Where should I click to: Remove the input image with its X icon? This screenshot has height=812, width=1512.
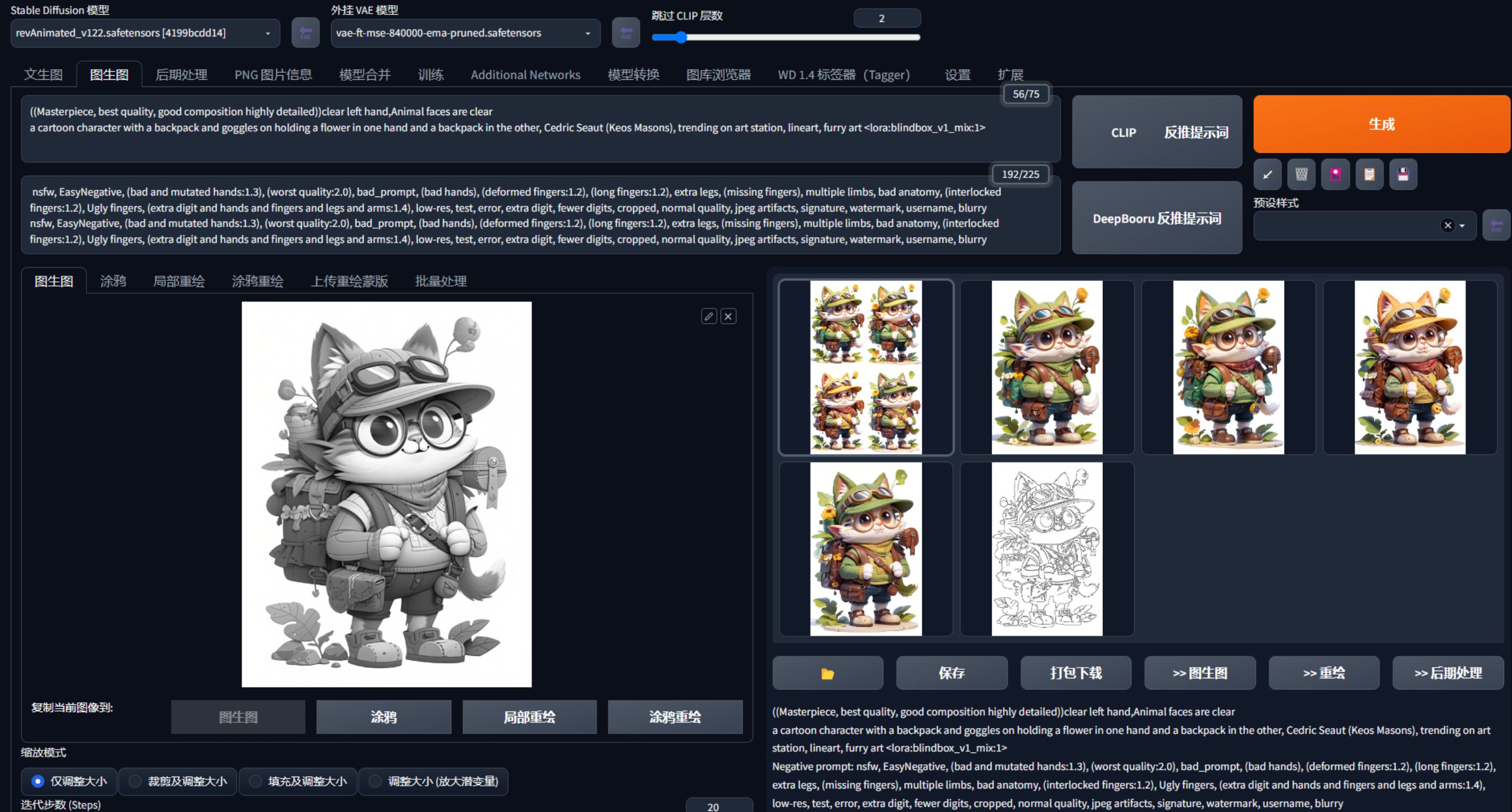click(x=728, y=317)
